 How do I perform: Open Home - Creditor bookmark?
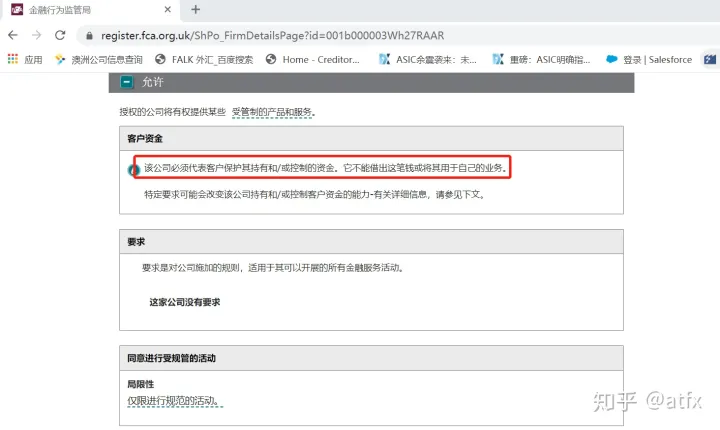click(x=313, y=59)
